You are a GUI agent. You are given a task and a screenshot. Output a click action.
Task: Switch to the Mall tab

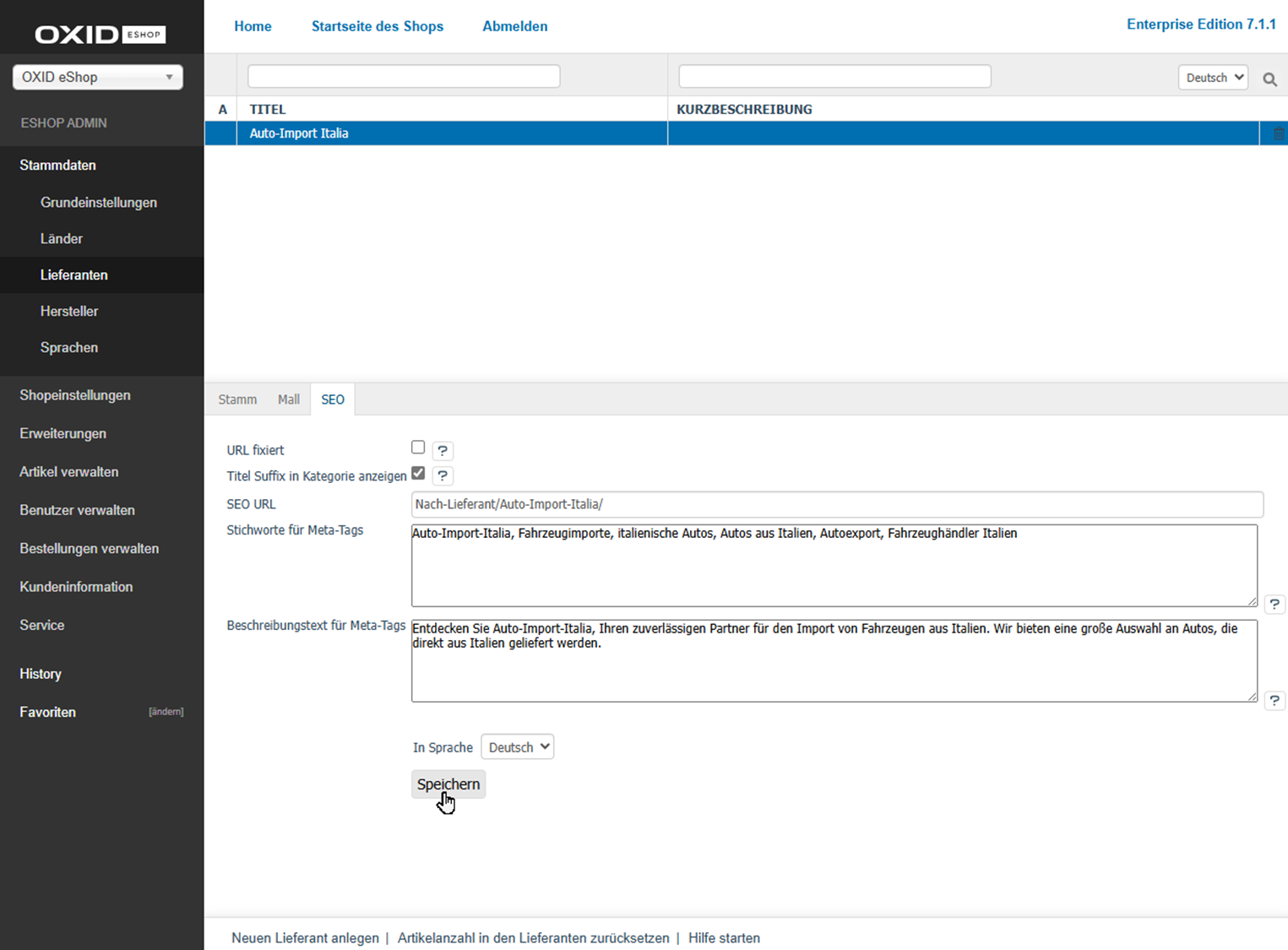(289, 399)
